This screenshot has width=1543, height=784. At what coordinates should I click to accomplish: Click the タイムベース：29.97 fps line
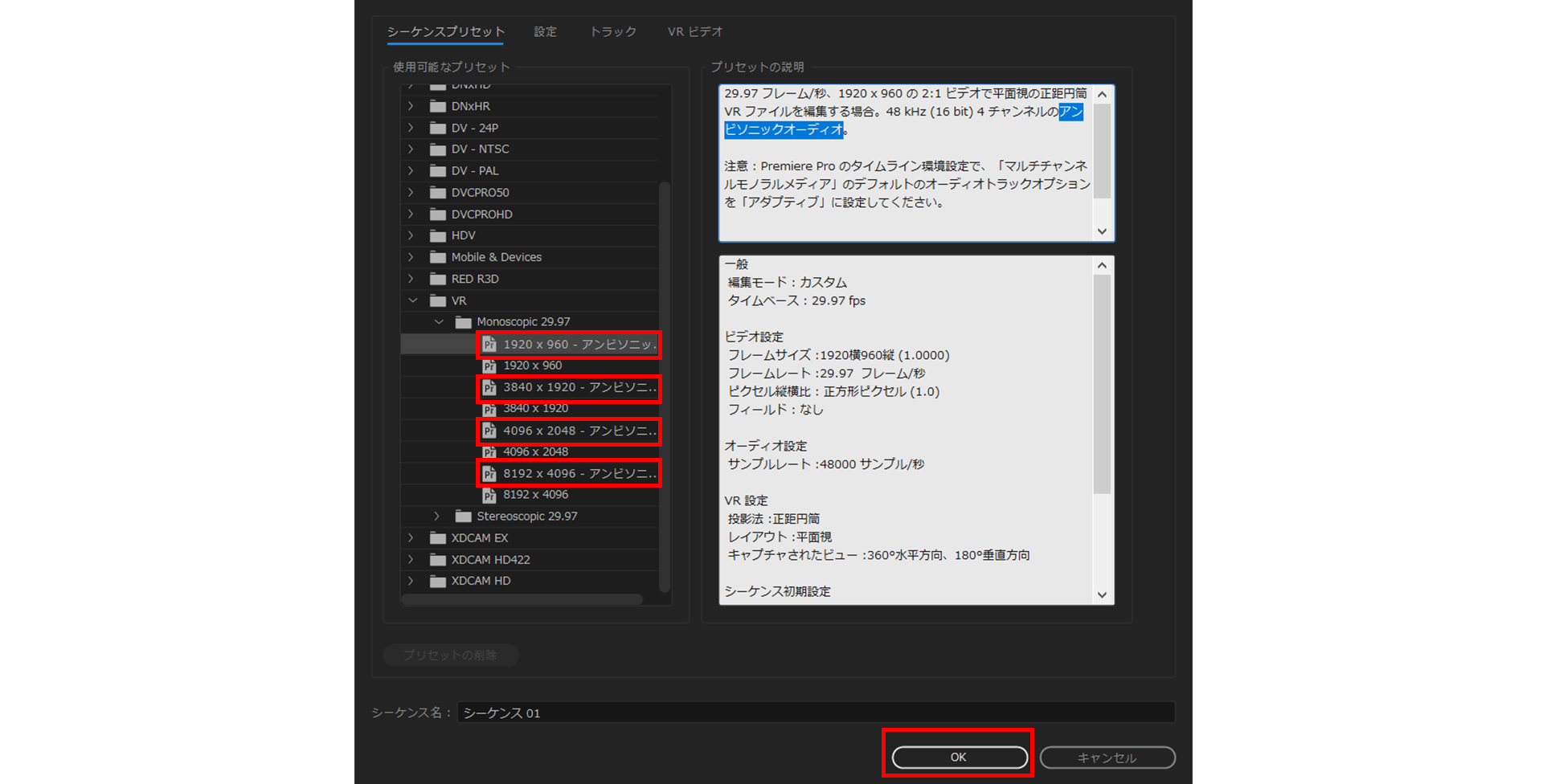pyautogui.click(x=796, y=300)
